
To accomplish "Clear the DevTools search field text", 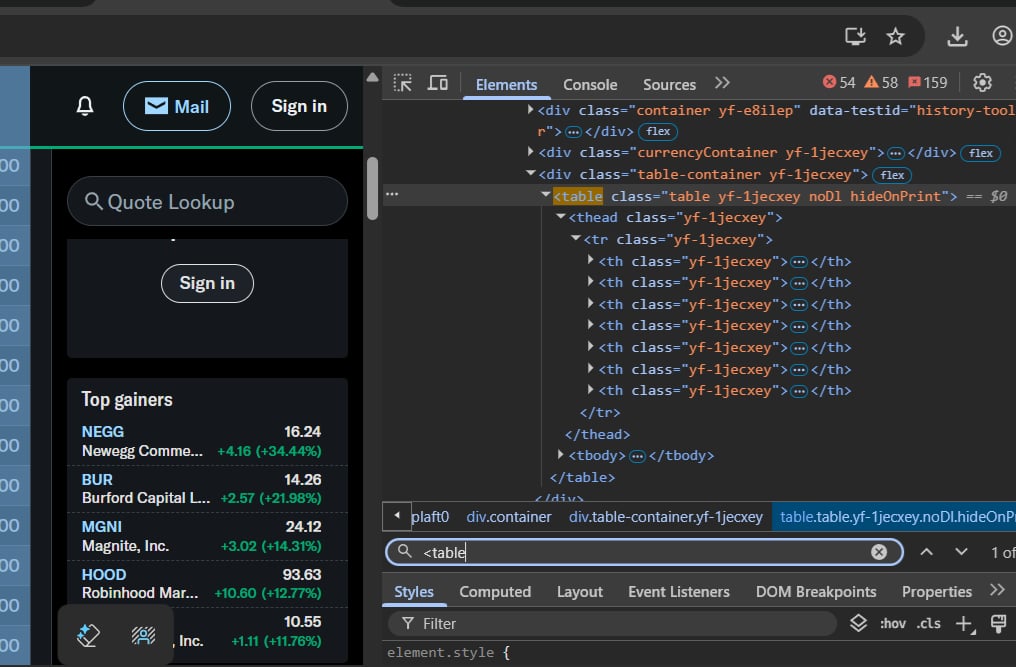I will [x=878, y=552].
